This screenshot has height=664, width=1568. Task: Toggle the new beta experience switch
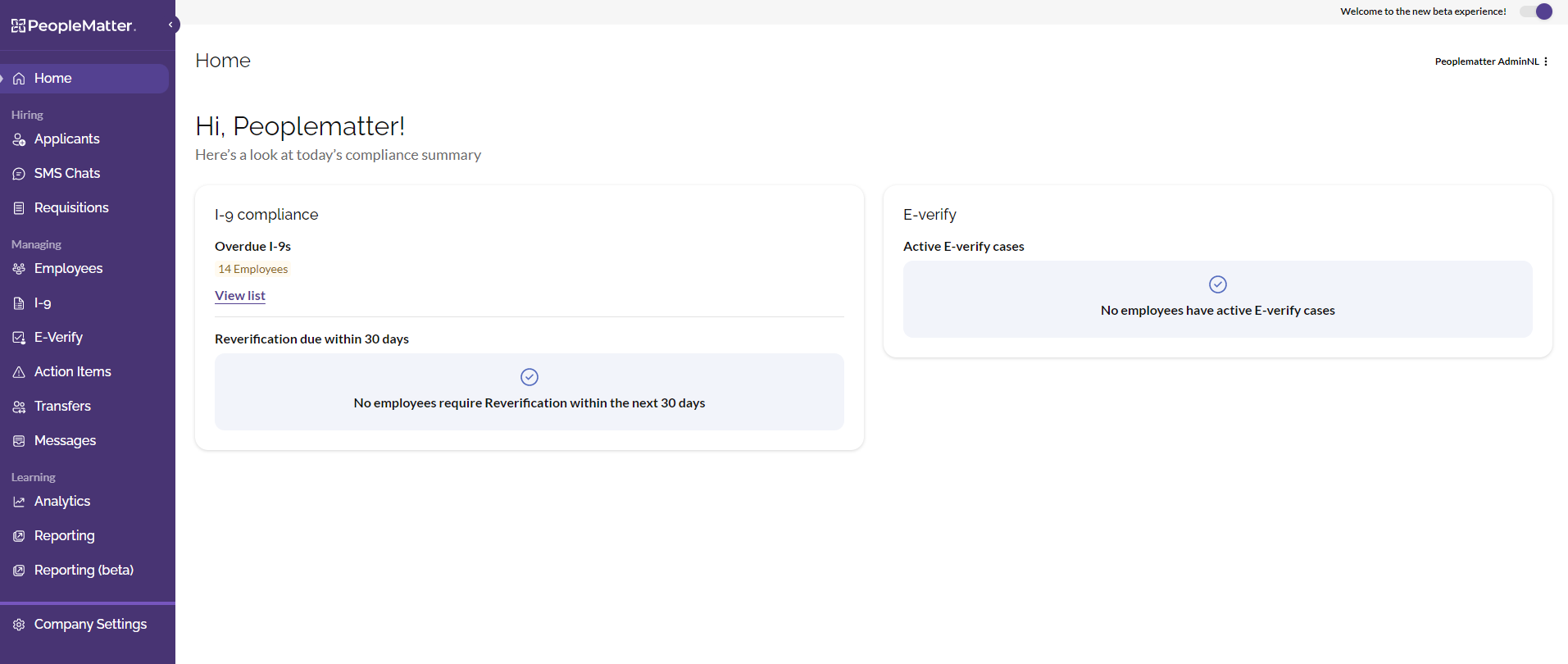point(1536,11)
